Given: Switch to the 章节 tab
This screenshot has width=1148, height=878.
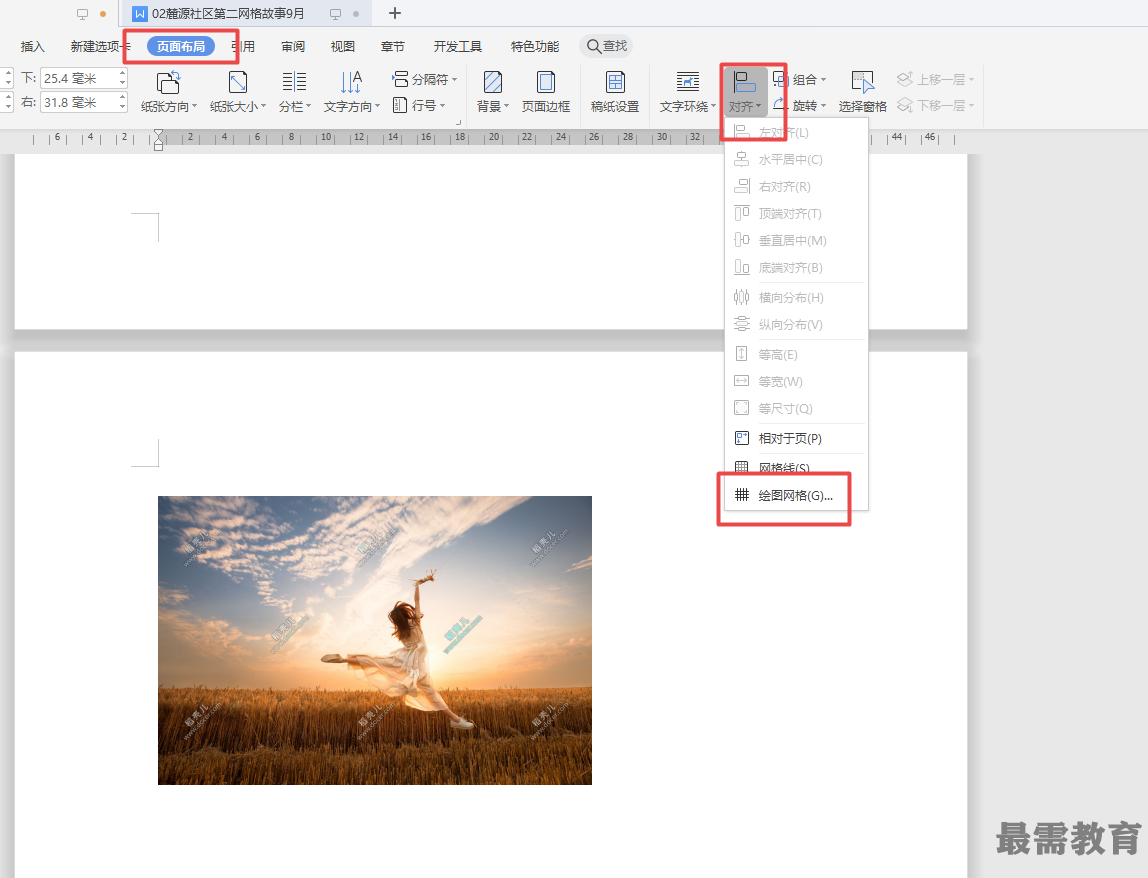Looking at the screenshot, I should (x=392, y=47).
